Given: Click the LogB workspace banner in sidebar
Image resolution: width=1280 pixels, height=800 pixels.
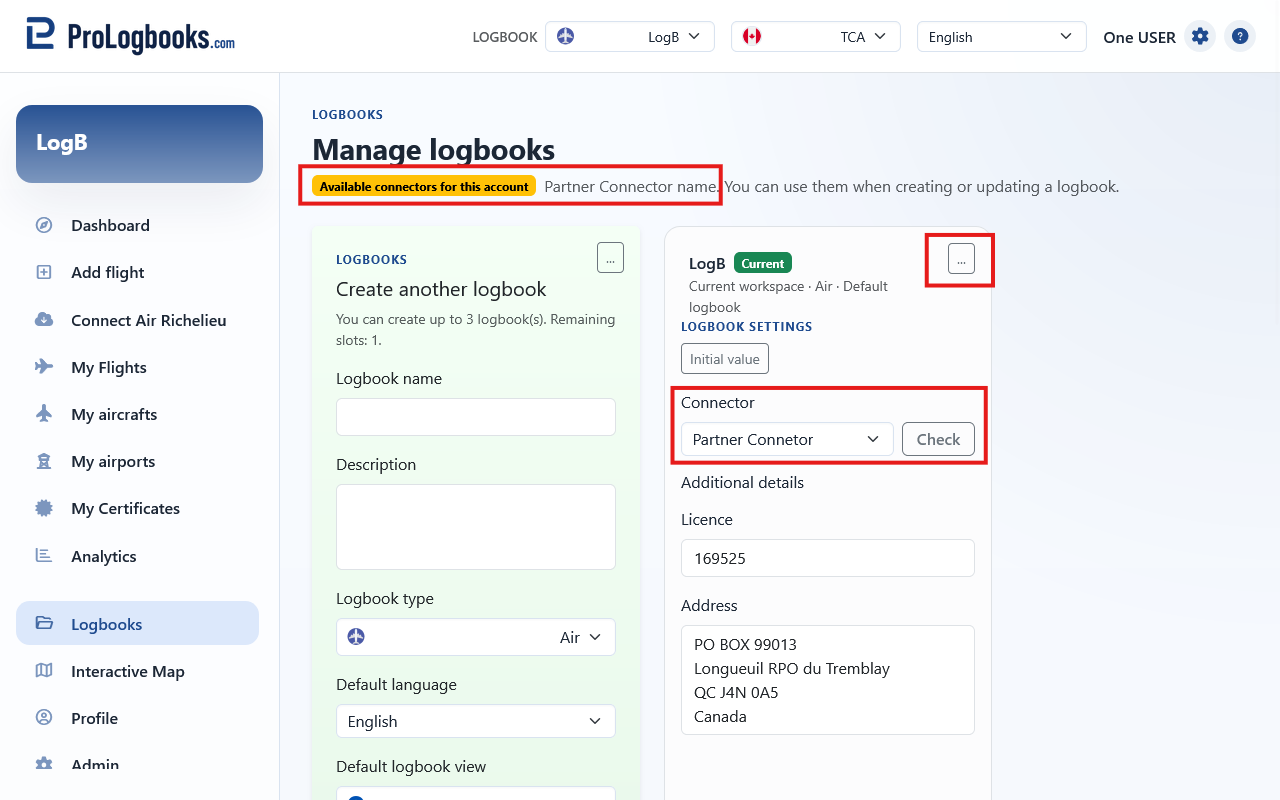Looking at the screenshot, I should click(139, 144).
